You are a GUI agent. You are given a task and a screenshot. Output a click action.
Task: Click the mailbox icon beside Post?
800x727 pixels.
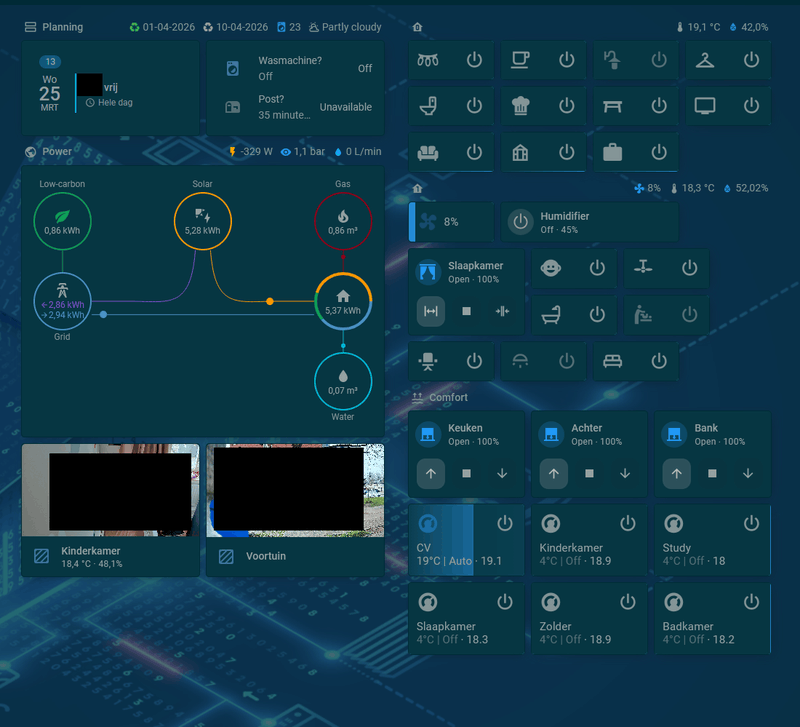pos(233,107)
